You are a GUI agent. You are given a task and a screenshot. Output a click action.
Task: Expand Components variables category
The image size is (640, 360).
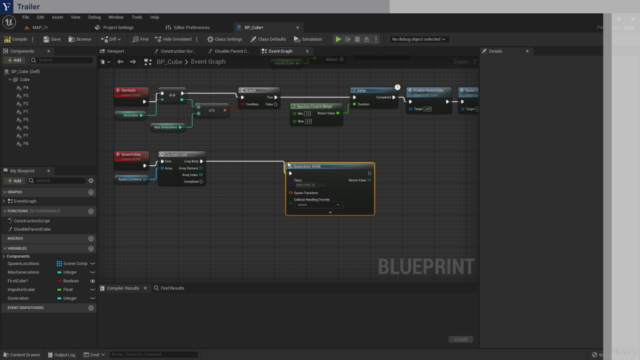click(x=4, y=256)
